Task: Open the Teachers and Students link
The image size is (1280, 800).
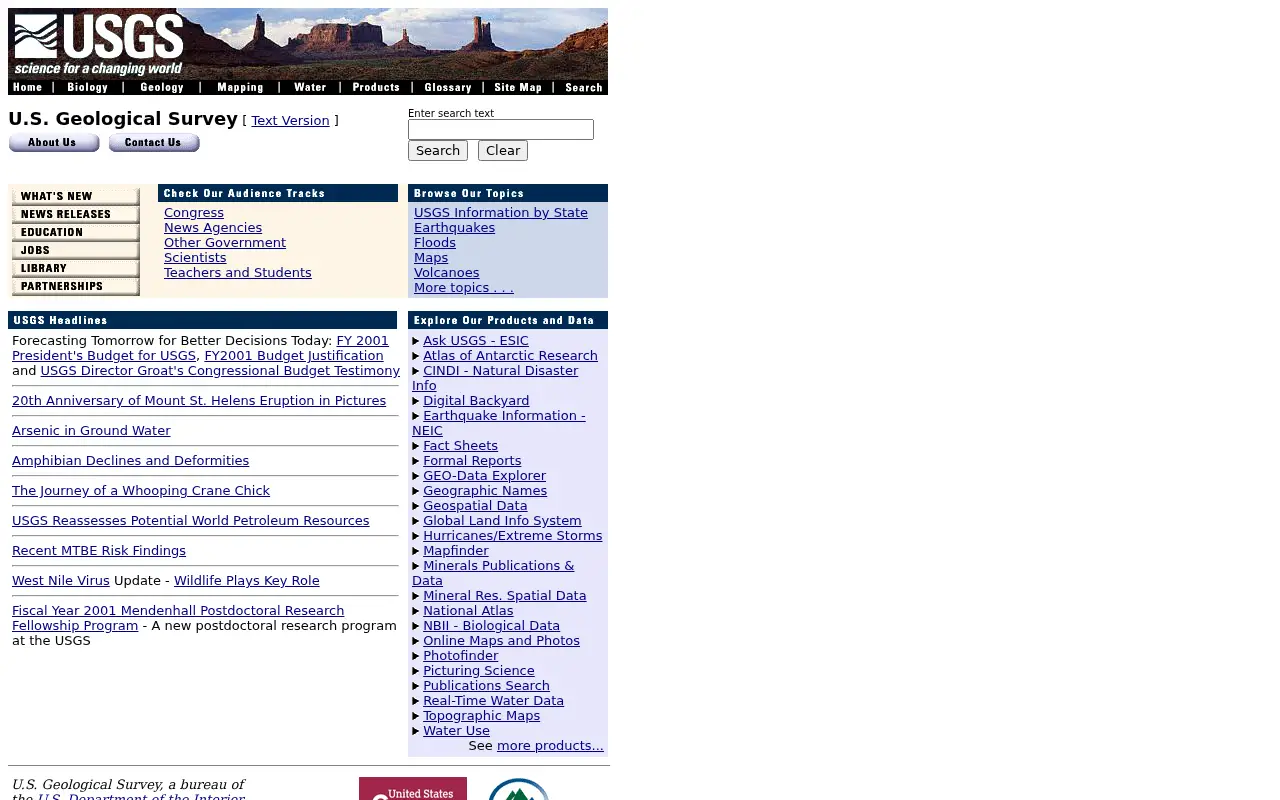Action: click(x=238, y=273)
